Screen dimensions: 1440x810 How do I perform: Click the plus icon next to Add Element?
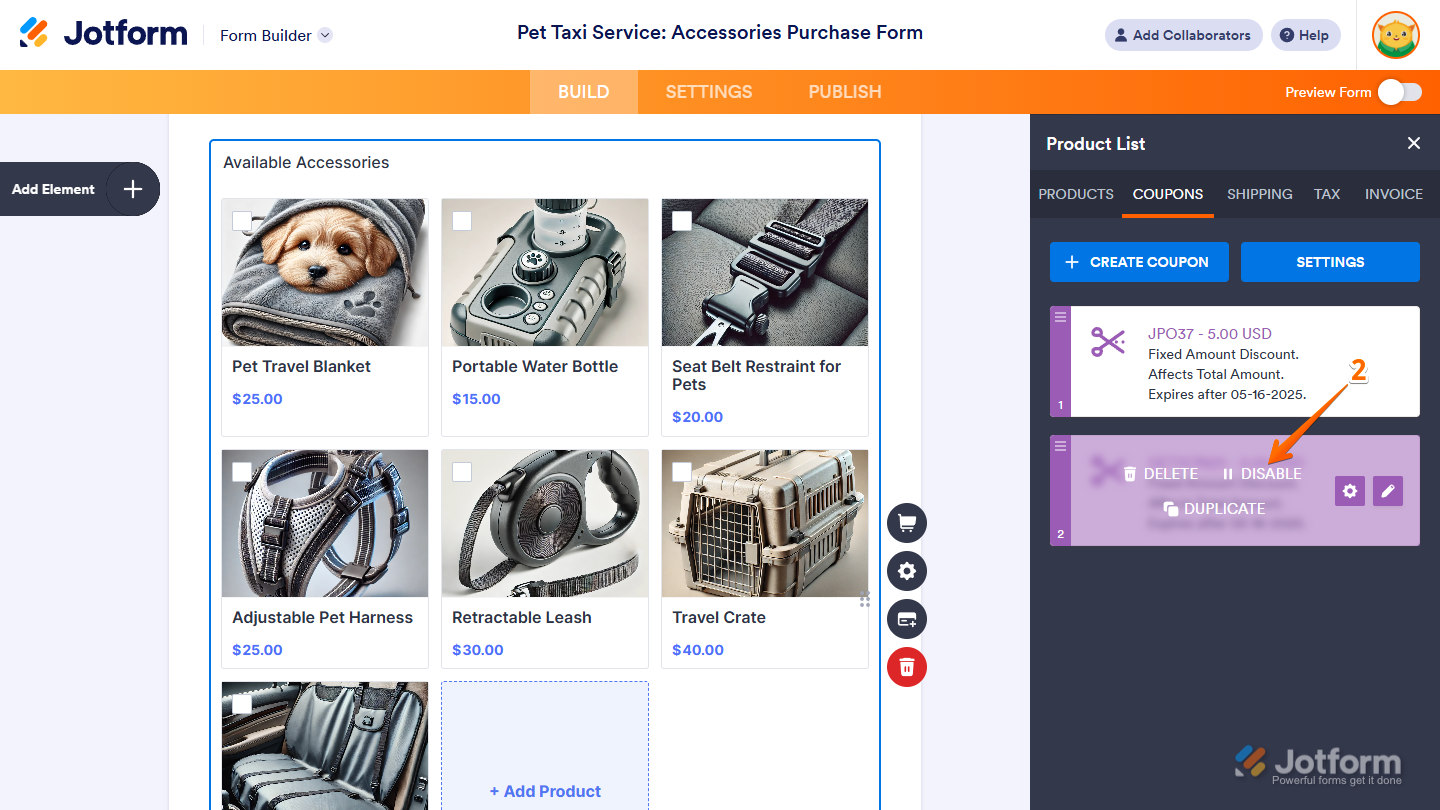pyautogui.click(x=133, y=189)
